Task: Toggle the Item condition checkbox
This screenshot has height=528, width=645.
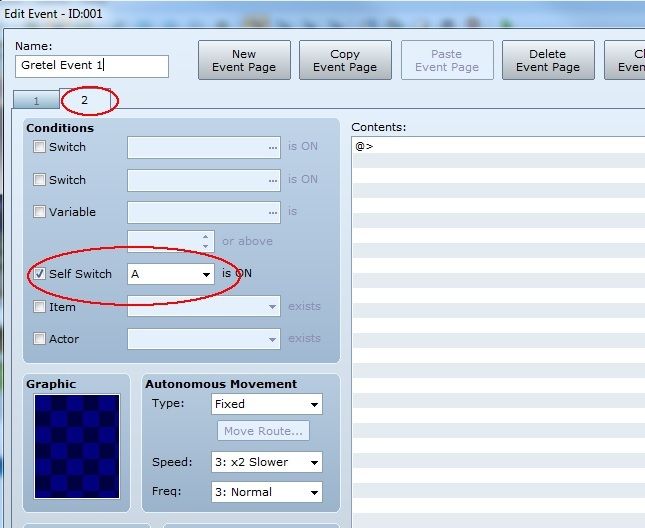Action: 40,307
